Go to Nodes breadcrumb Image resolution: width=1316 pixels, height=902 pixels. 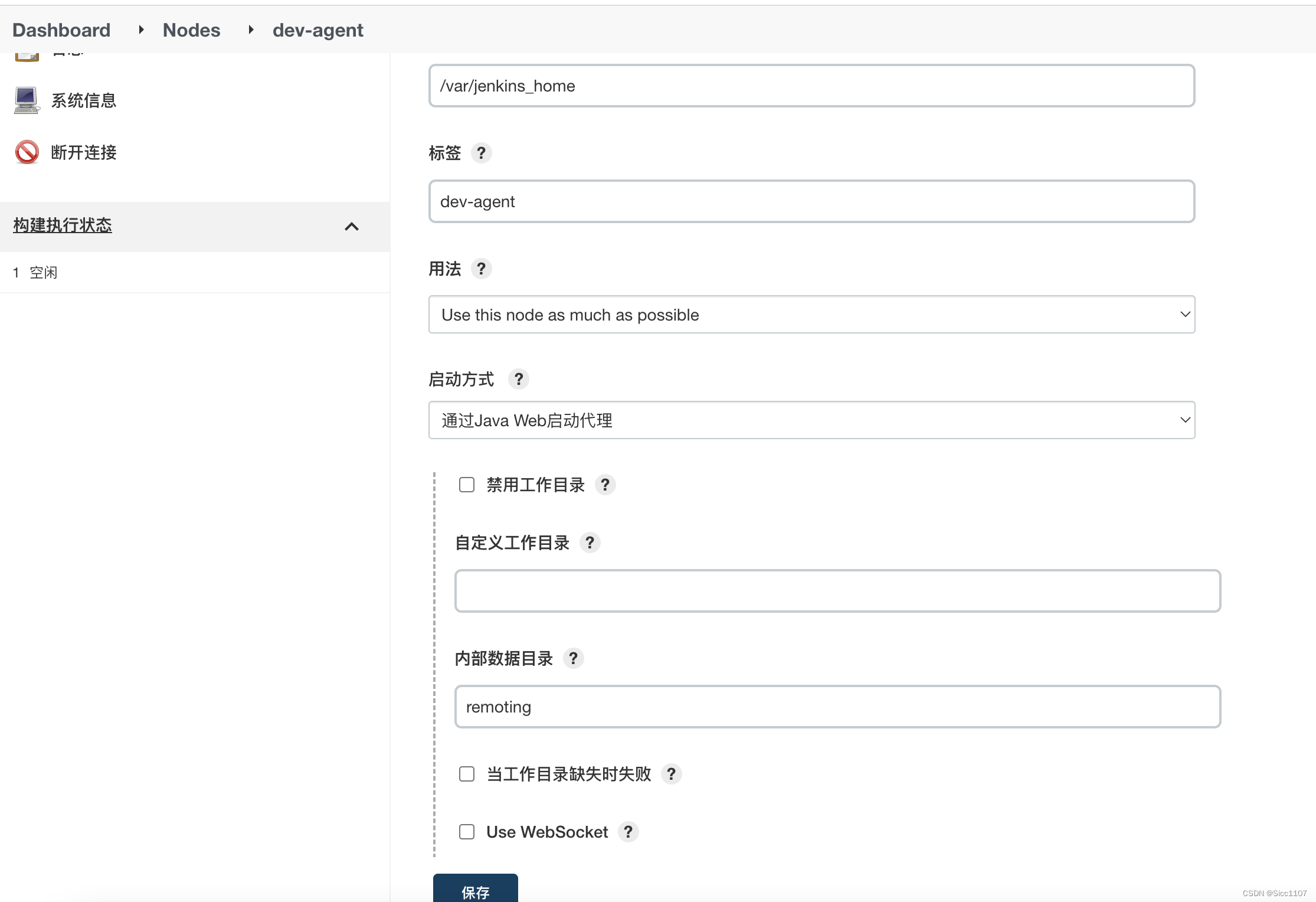click(191, 30)
